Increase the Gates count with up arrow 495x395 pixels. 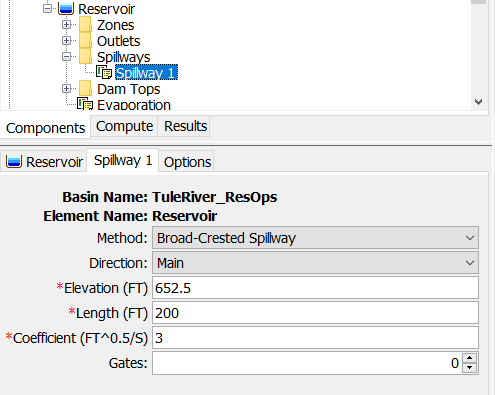pos(470,358)
